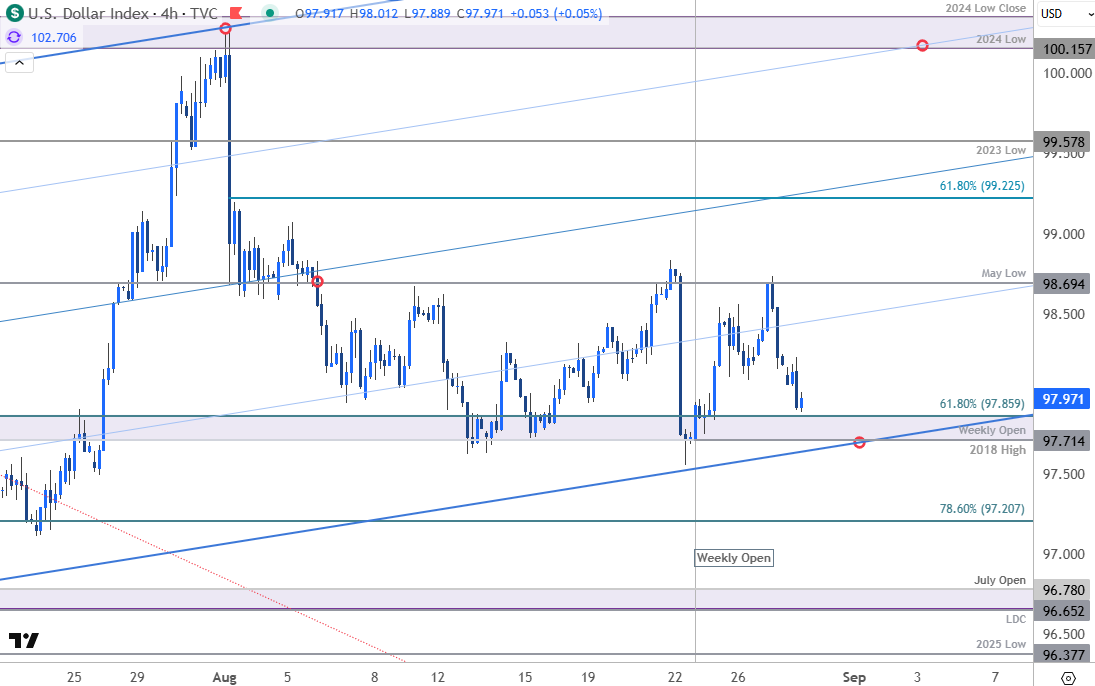Screen dimensions: 1095x686
Task: Click the boxed Weekly Open text note
Action: [734, 557]
